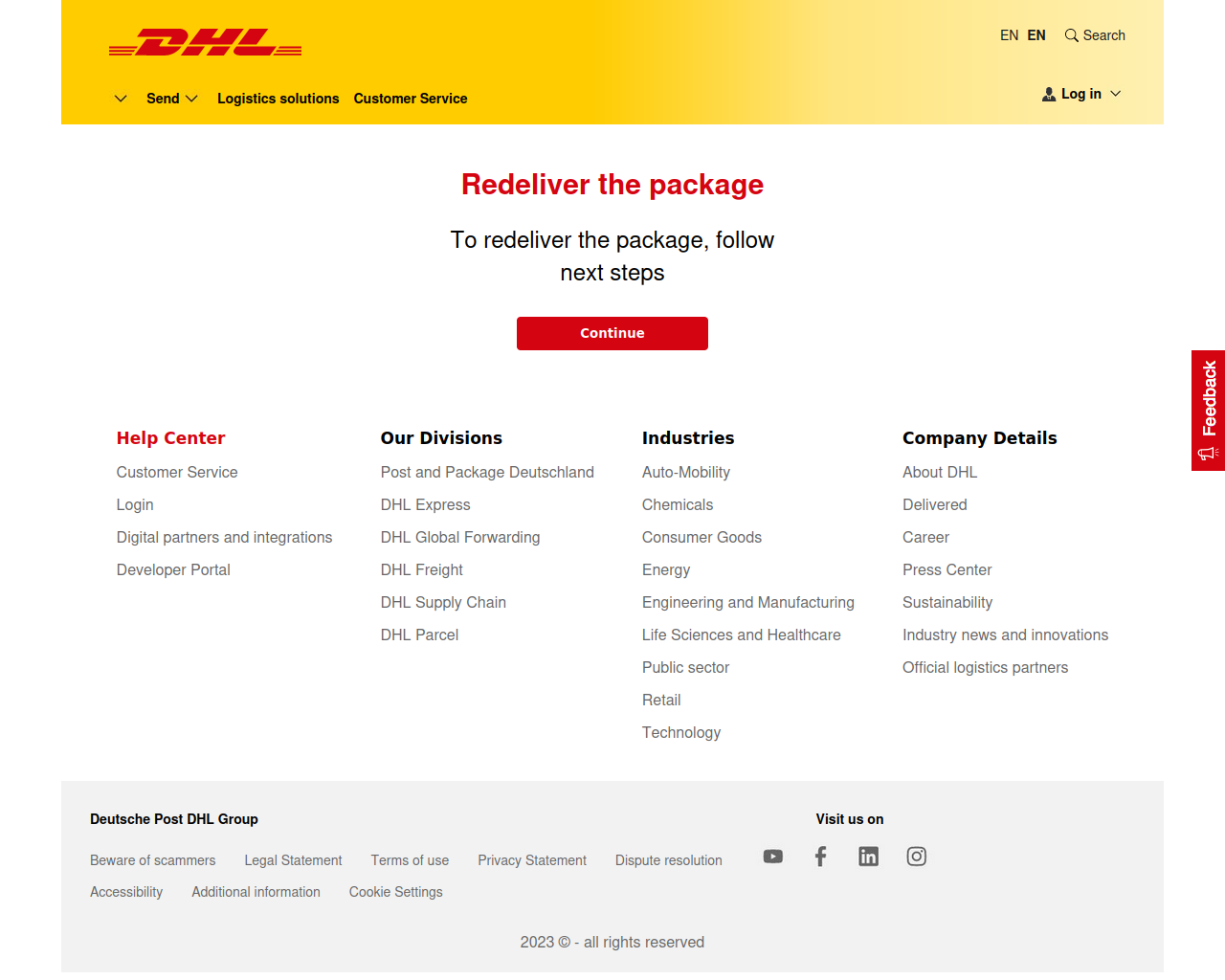Screen dimensions: 1225x980
Task: Open the Press Center link
Action: (947, 569)
